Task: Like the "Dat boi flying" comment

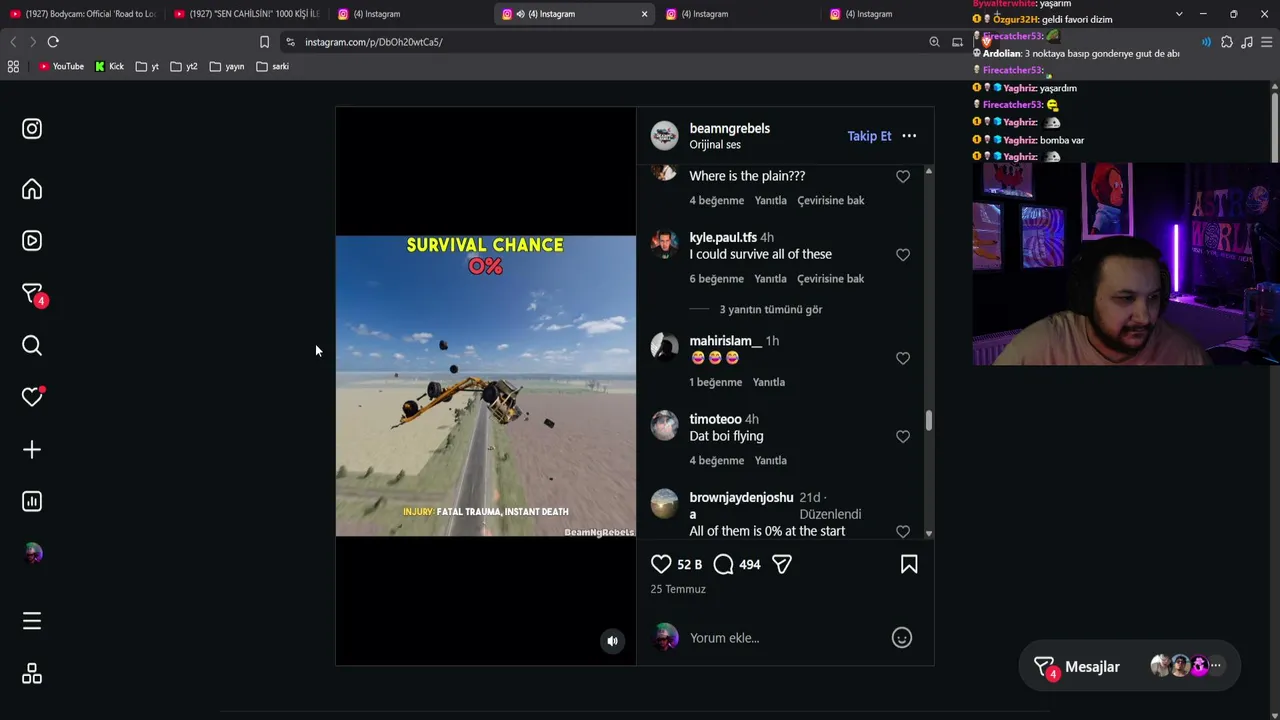Action: 903,437
